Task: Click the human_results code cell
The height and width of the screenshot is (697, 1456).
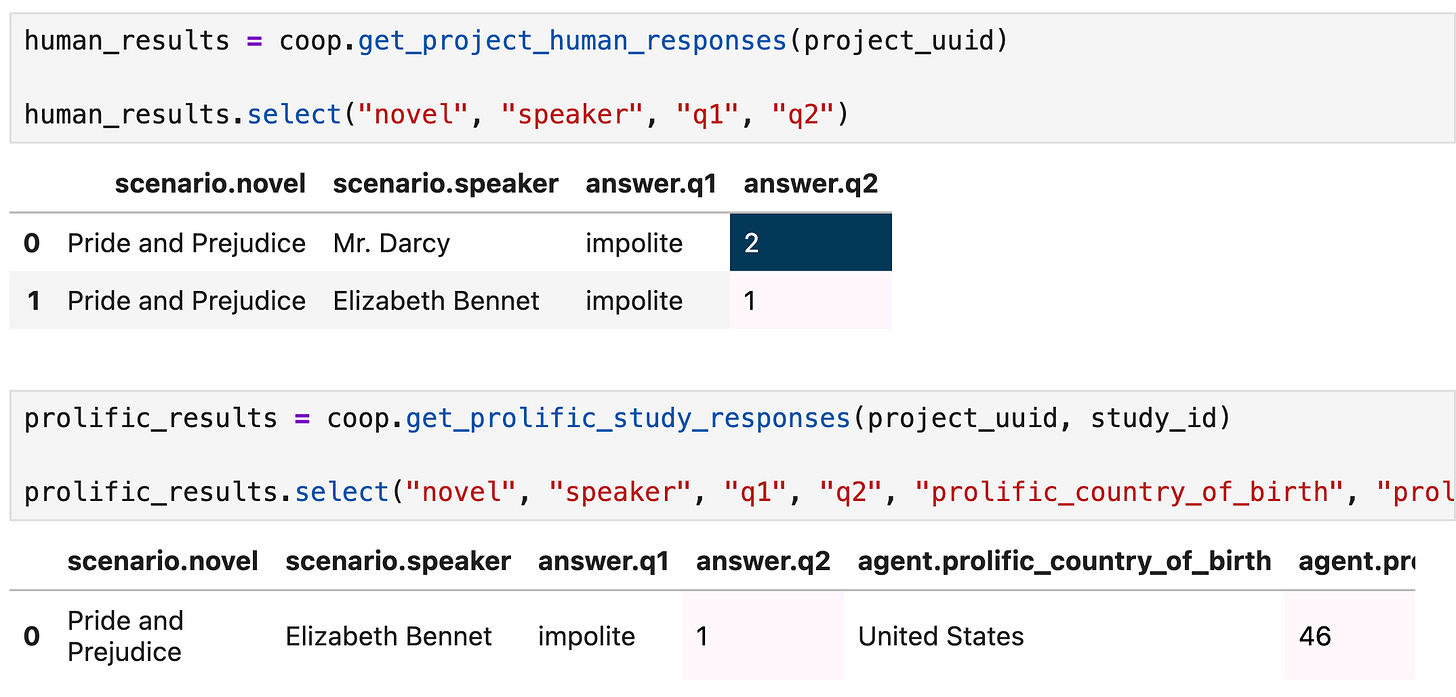Action: (732, 78)
